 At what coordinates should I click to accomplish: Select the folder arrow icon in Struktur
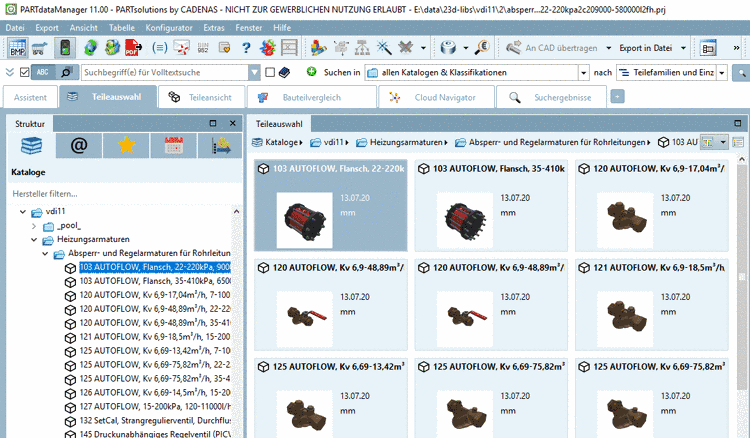point(220,145)
